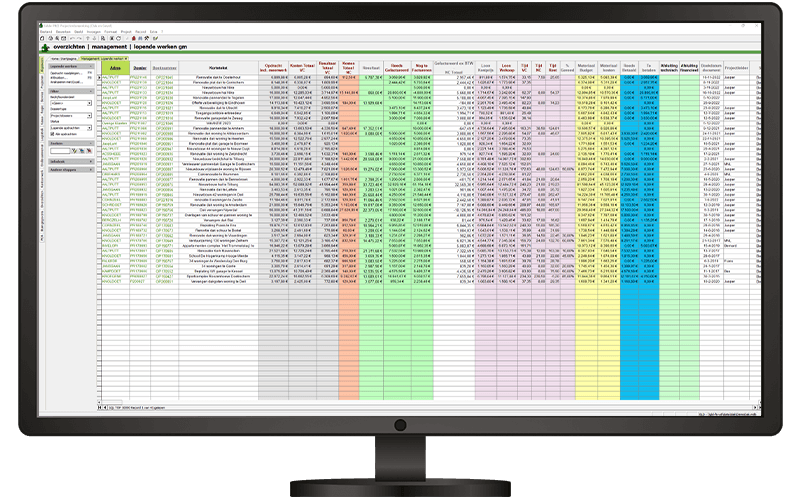
Task: Click the move-down arrow toolbar icon
Action: (x=94, y=38)
